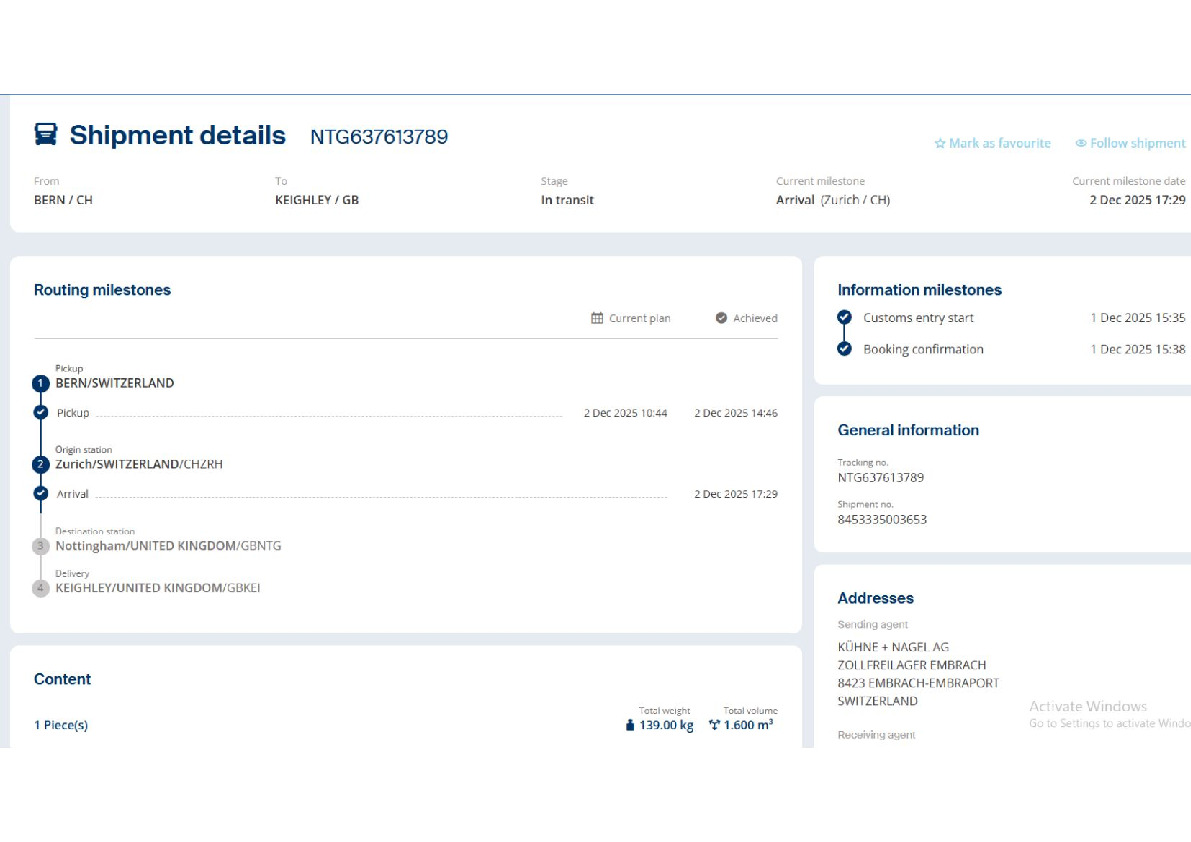
Task: Click the Arrival milestone checkmark icon
Action: 40,494
